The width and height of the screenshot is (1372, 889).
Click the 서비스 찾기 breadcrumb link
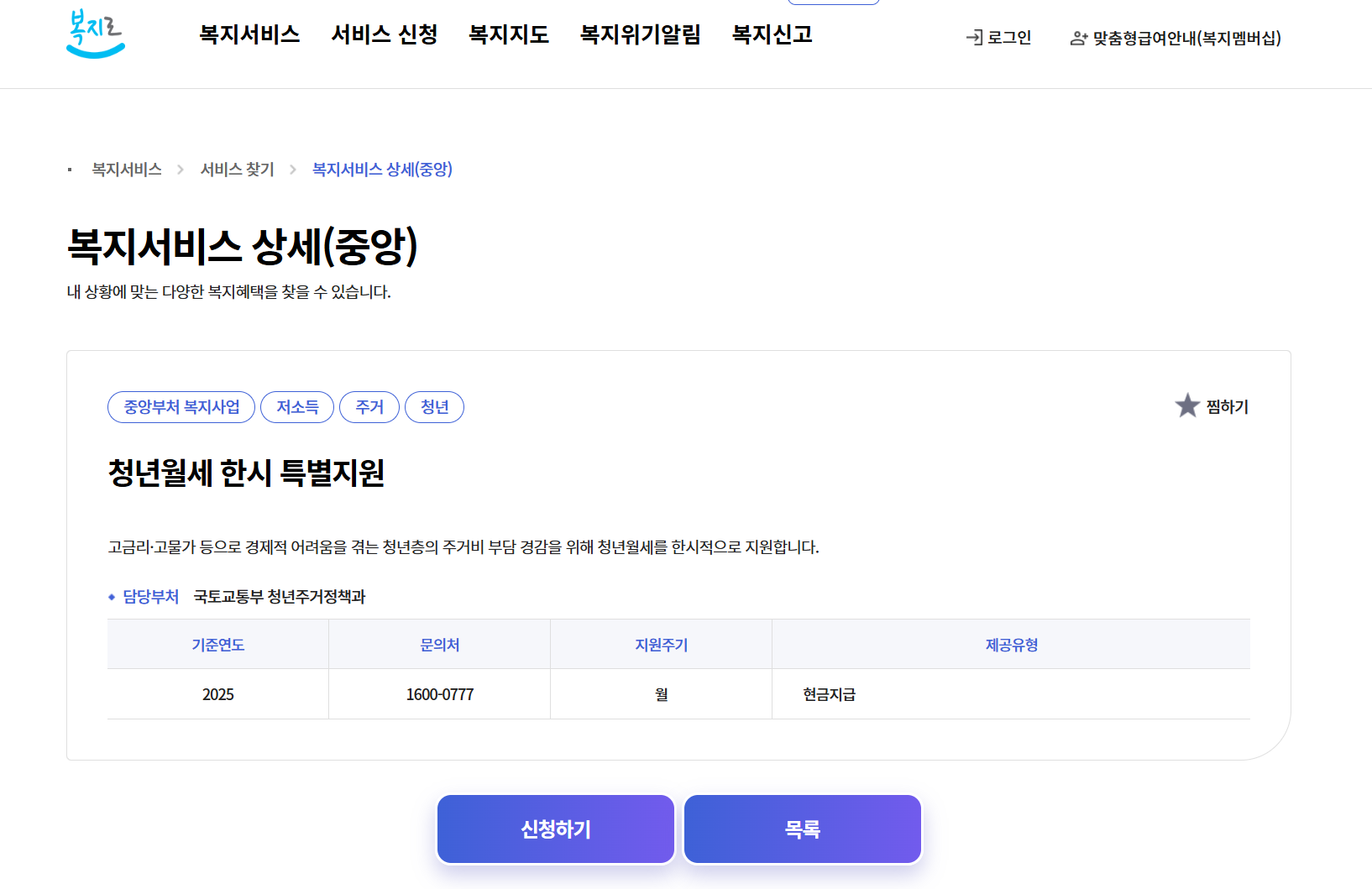coord(237,169)
